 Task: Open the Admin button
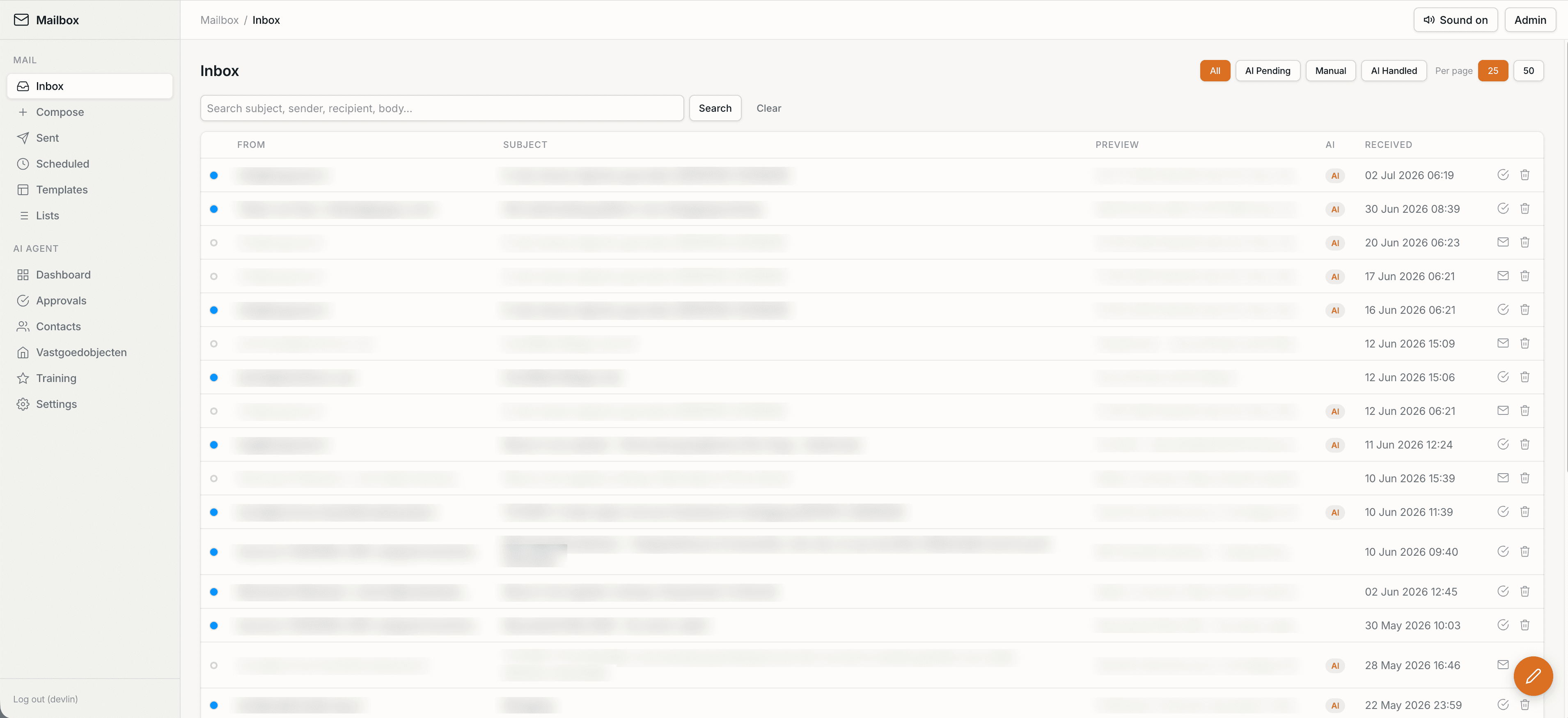[1530, 19]
